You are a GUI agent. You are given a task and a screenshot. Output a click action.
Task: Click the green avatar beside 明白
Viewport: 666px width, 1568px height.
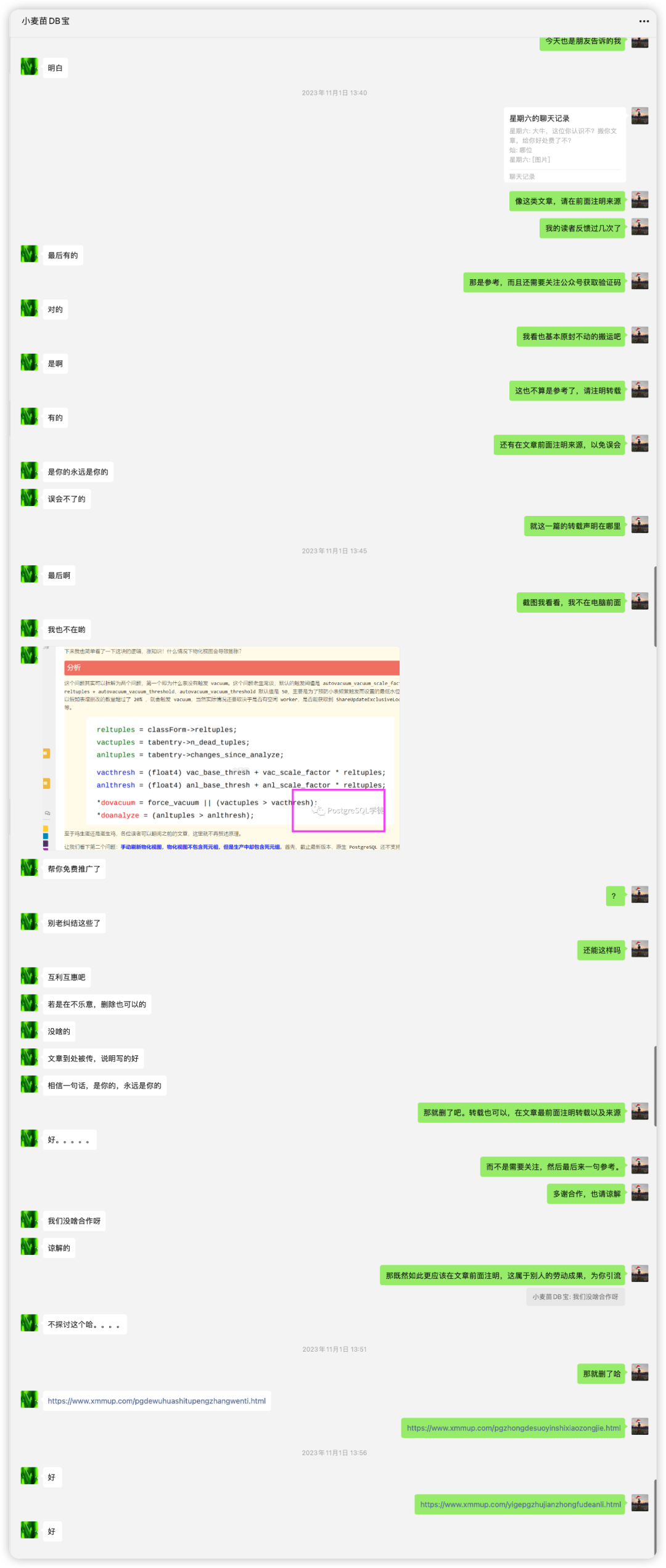[29, 67]
